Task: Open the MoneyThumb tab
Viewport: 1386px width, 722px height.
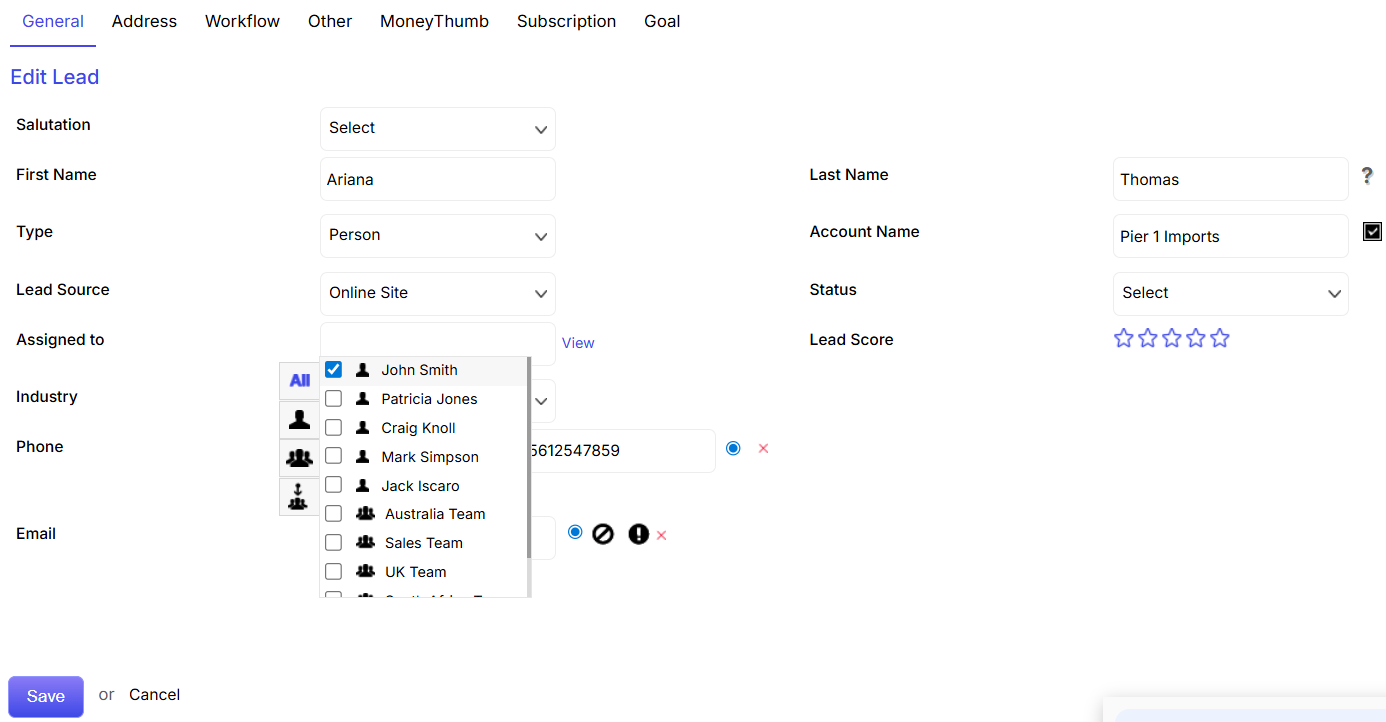Action: [x=434, y=22]
